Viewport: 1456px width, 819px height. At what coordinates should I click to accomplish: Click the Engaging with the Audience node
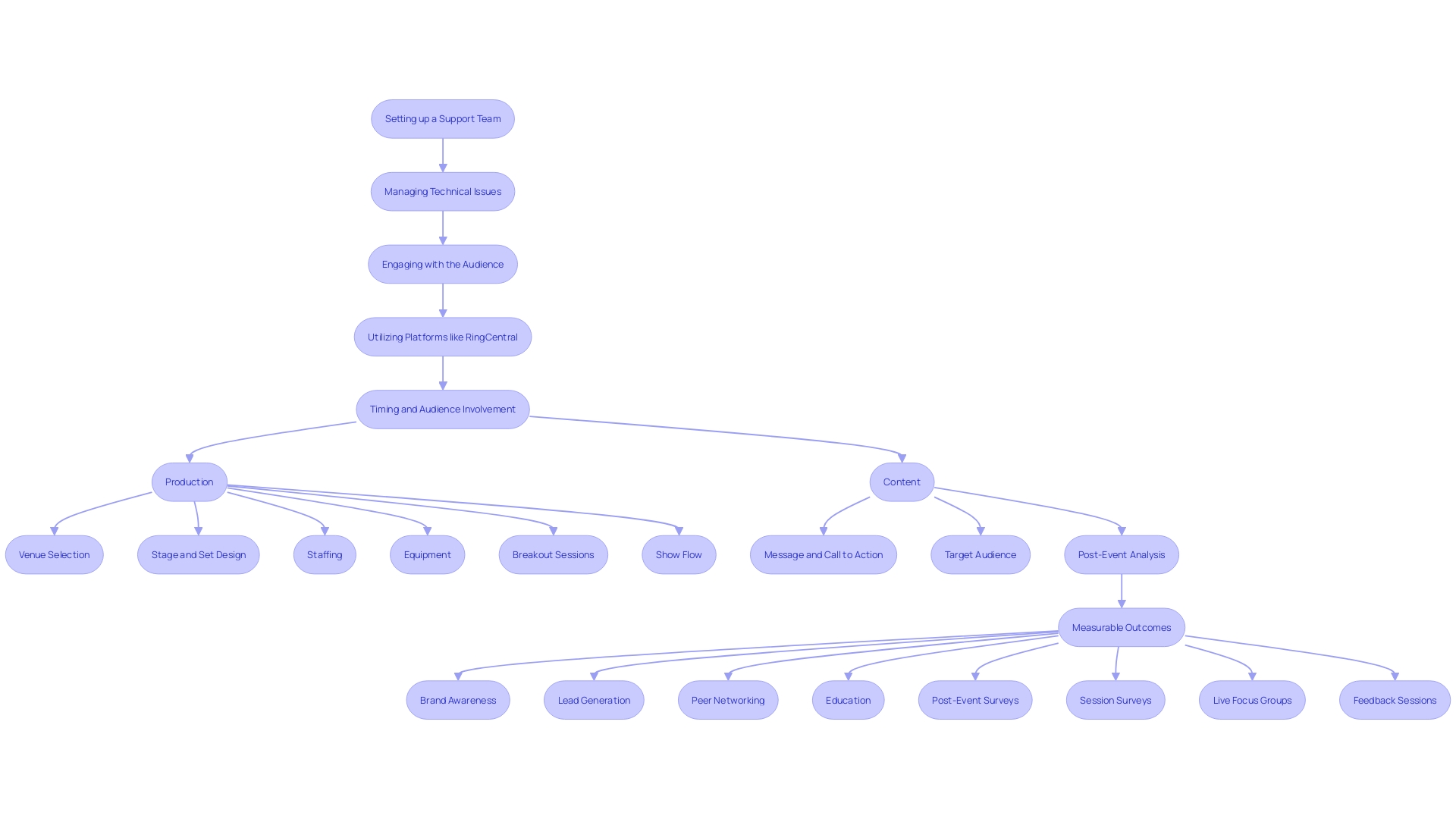(443, 263)
